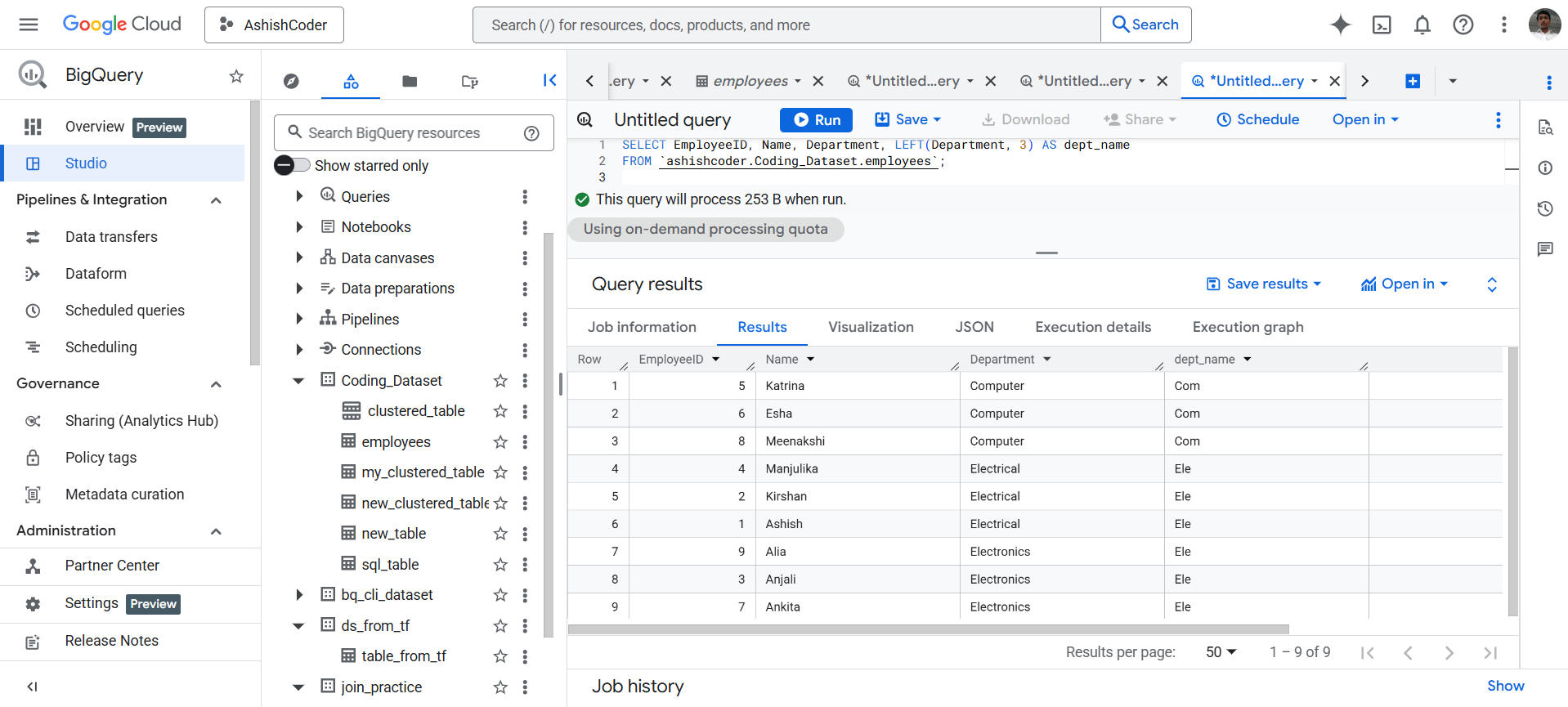The height and width of the screenshot is (707, 1568).
Task: Switch to JSON results tab
Action: [x=974, y=327]
